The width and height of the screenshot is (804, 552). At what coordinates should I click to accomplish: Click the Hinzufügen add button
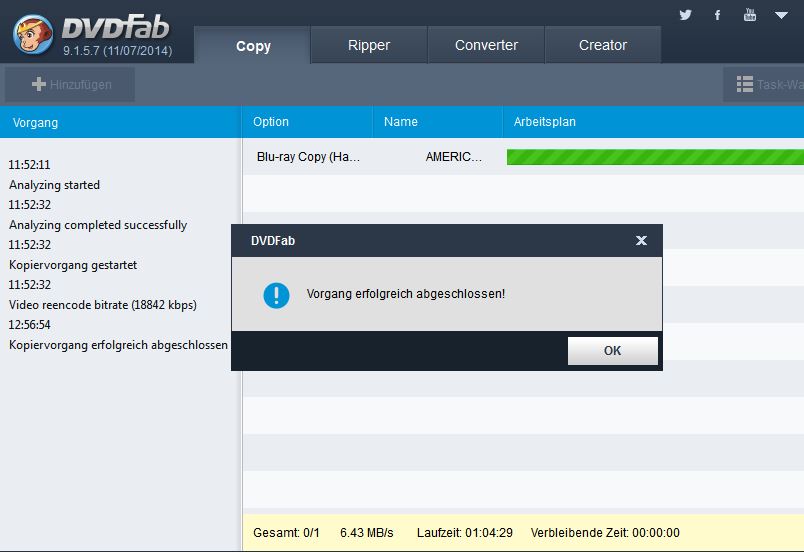tap(70, 84)
